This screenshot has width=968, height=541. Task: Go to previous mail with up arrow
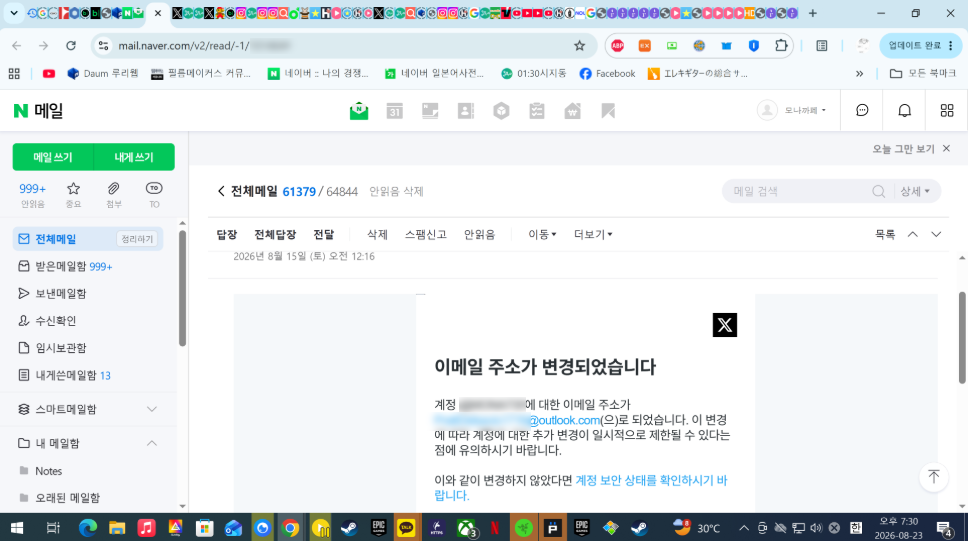pyautogui.click(x=912, y=235)
